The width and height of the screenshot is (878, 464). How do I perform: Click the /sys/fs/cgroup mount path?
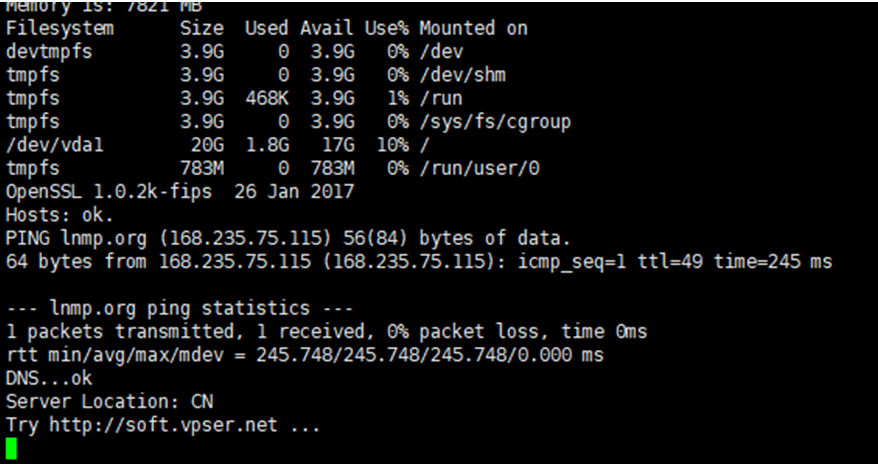point(495,121)
